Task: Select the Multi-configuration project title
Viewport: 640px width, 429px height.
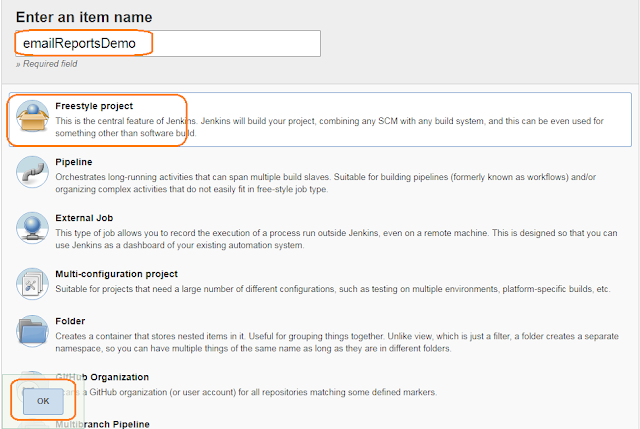Action: pos(117,273)
